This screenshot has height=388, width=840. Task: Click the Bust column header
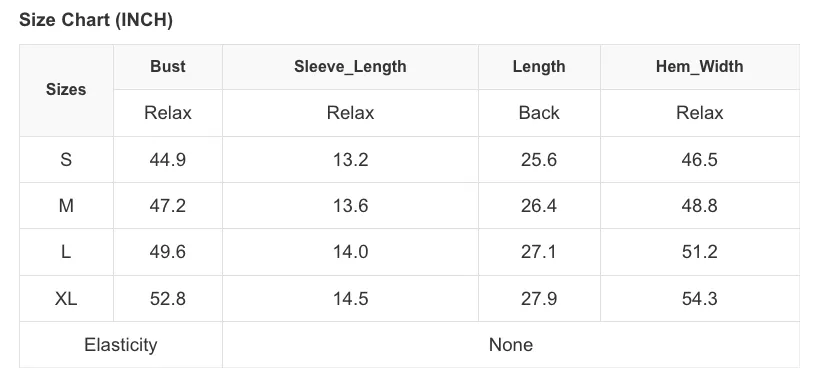click(168, 66)
